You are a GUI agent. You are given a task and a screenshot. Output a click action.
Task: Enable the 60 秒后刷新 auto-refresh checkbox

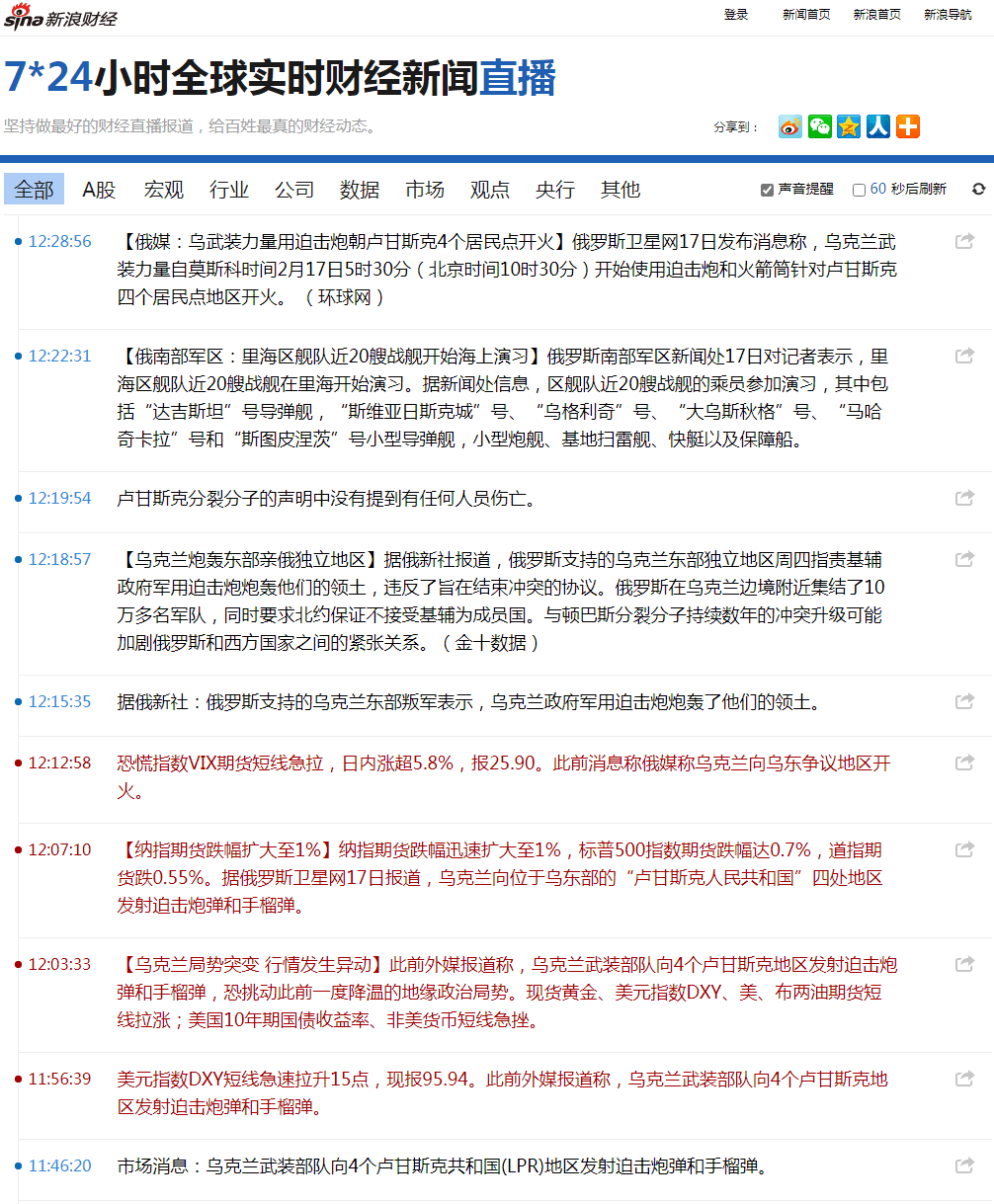coord(859,190)
